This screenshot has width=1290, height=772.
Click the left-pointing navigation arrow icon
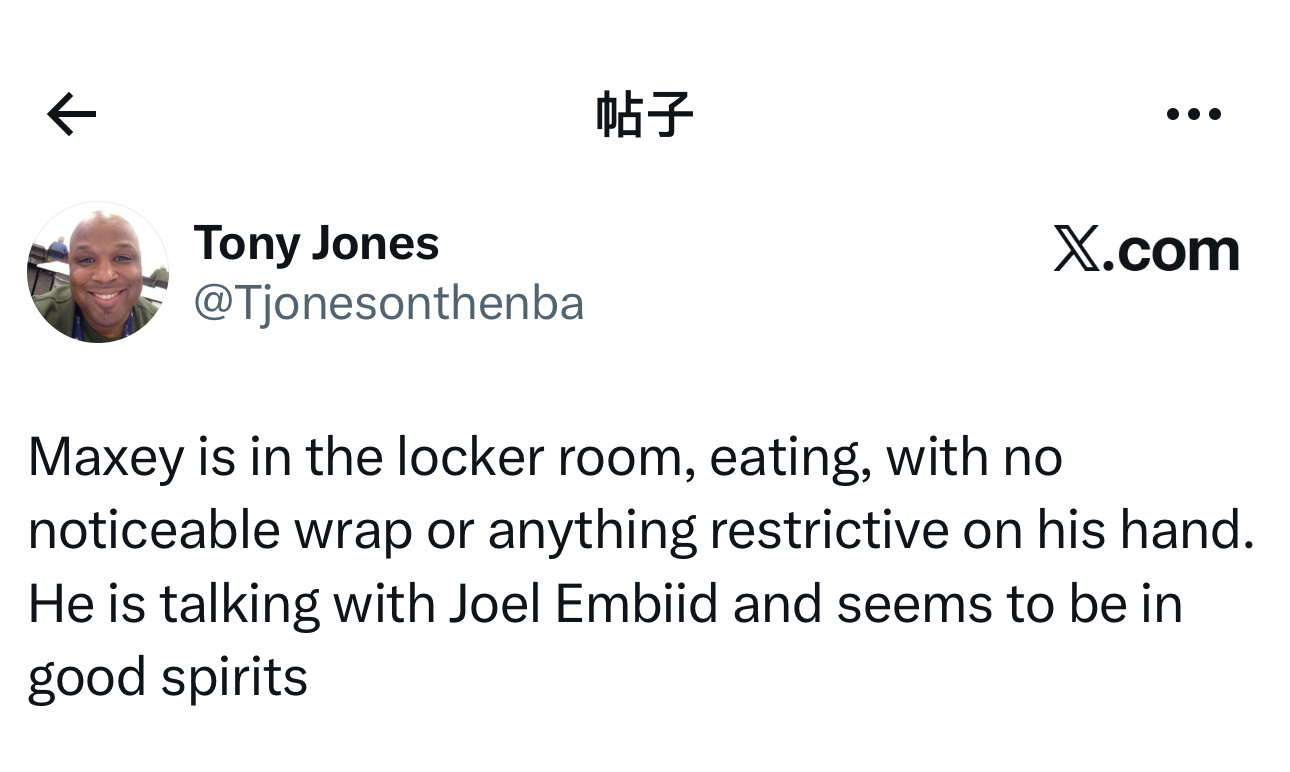coord(69,113)
